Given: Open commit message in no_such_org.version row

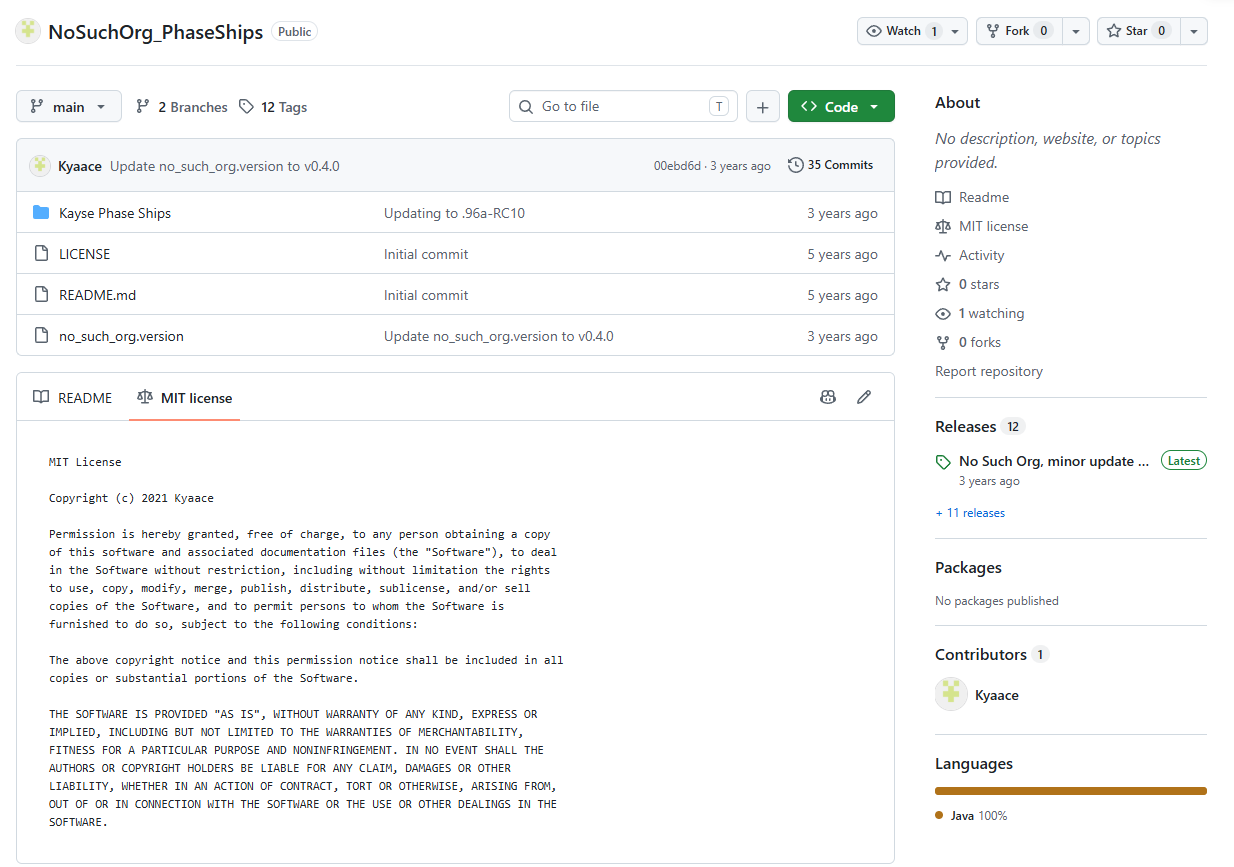Looking at the screenshot, I should click(x=499, y=336).
